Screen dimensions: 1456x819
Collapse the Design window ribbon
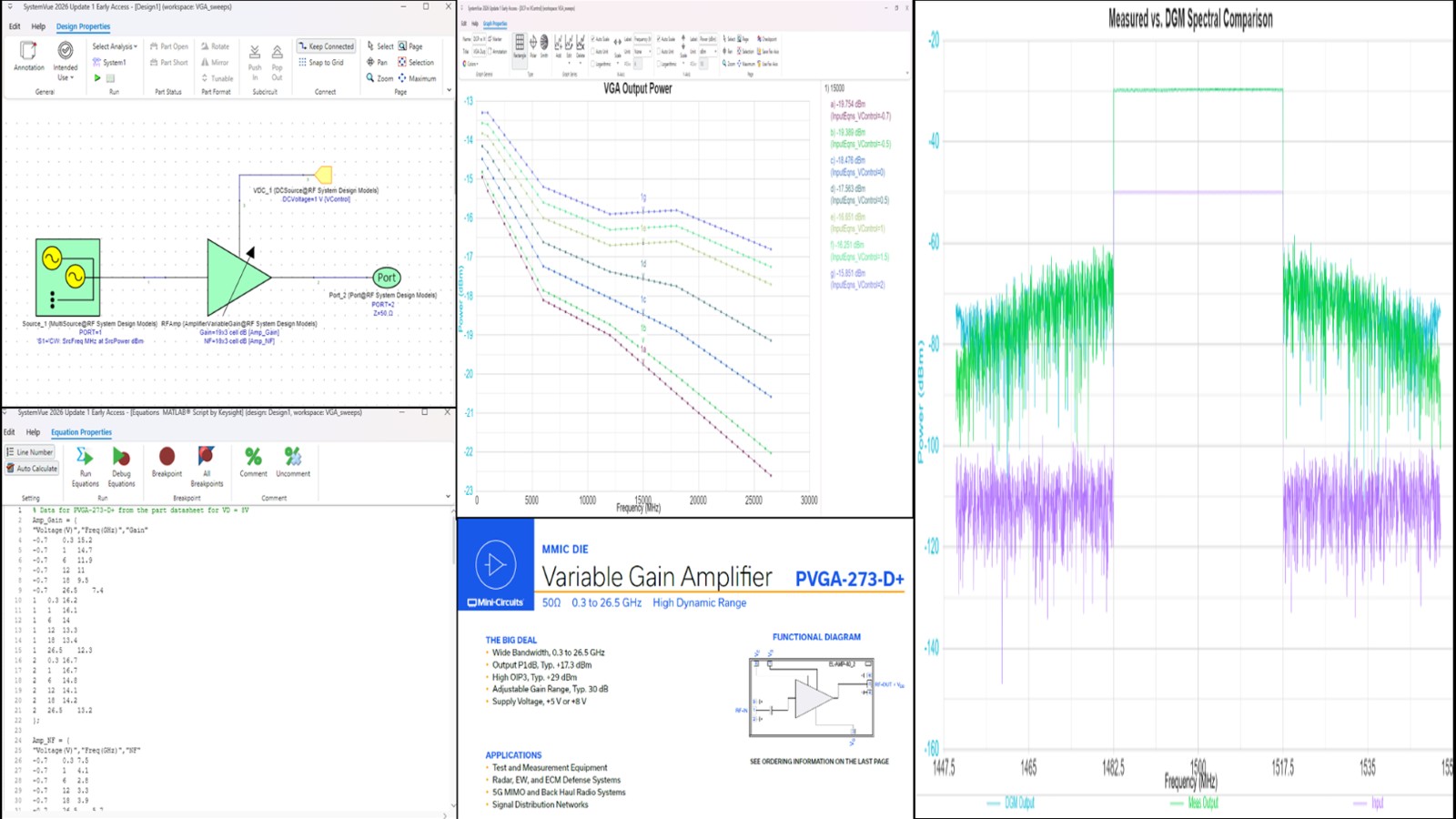(449, 90)
